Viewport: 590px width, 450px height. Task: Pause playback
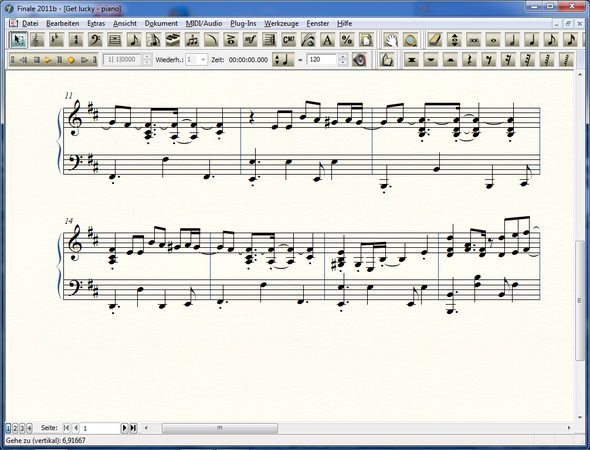click(59, 59)
